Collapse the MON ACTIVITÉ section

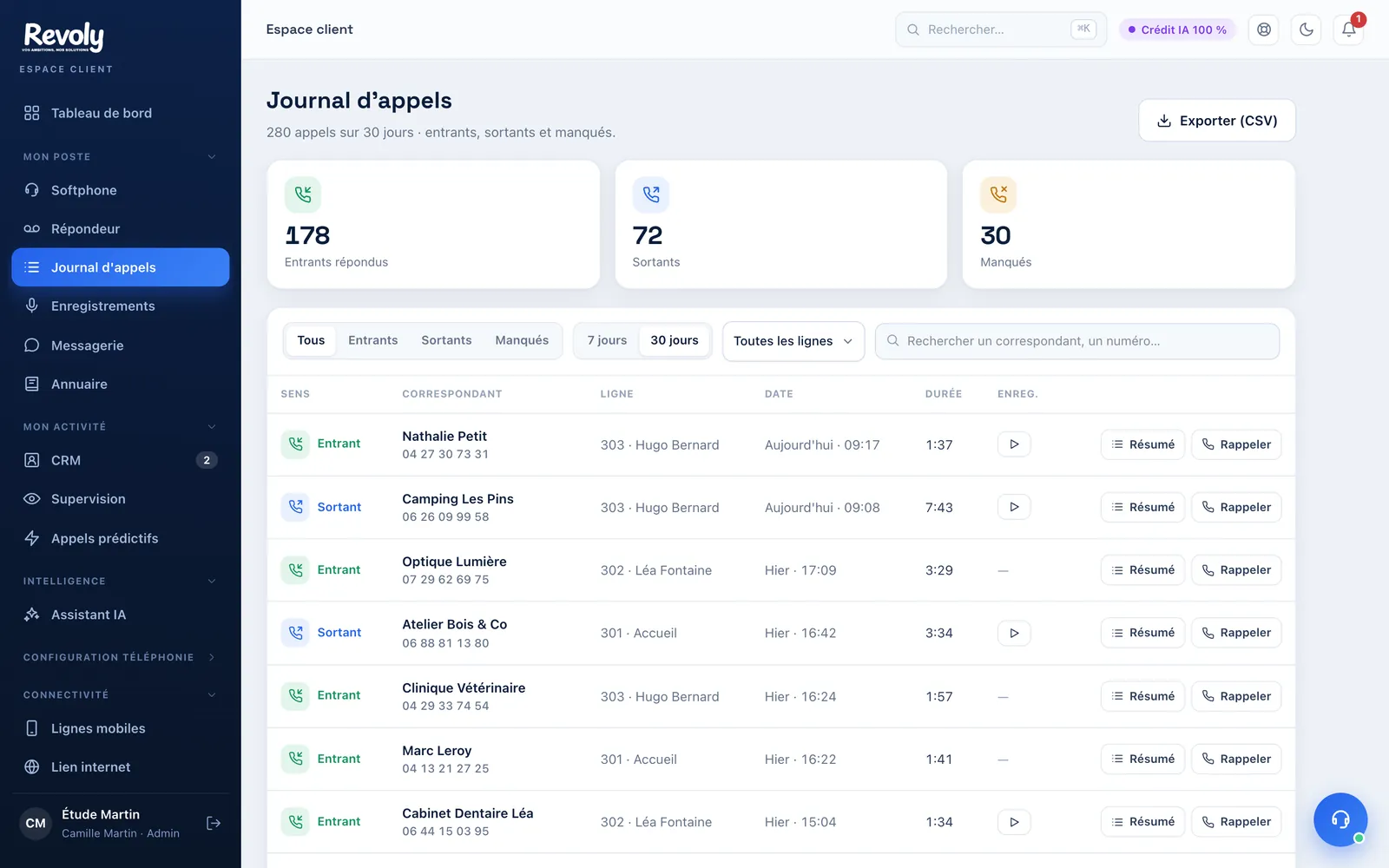point(121,427)
